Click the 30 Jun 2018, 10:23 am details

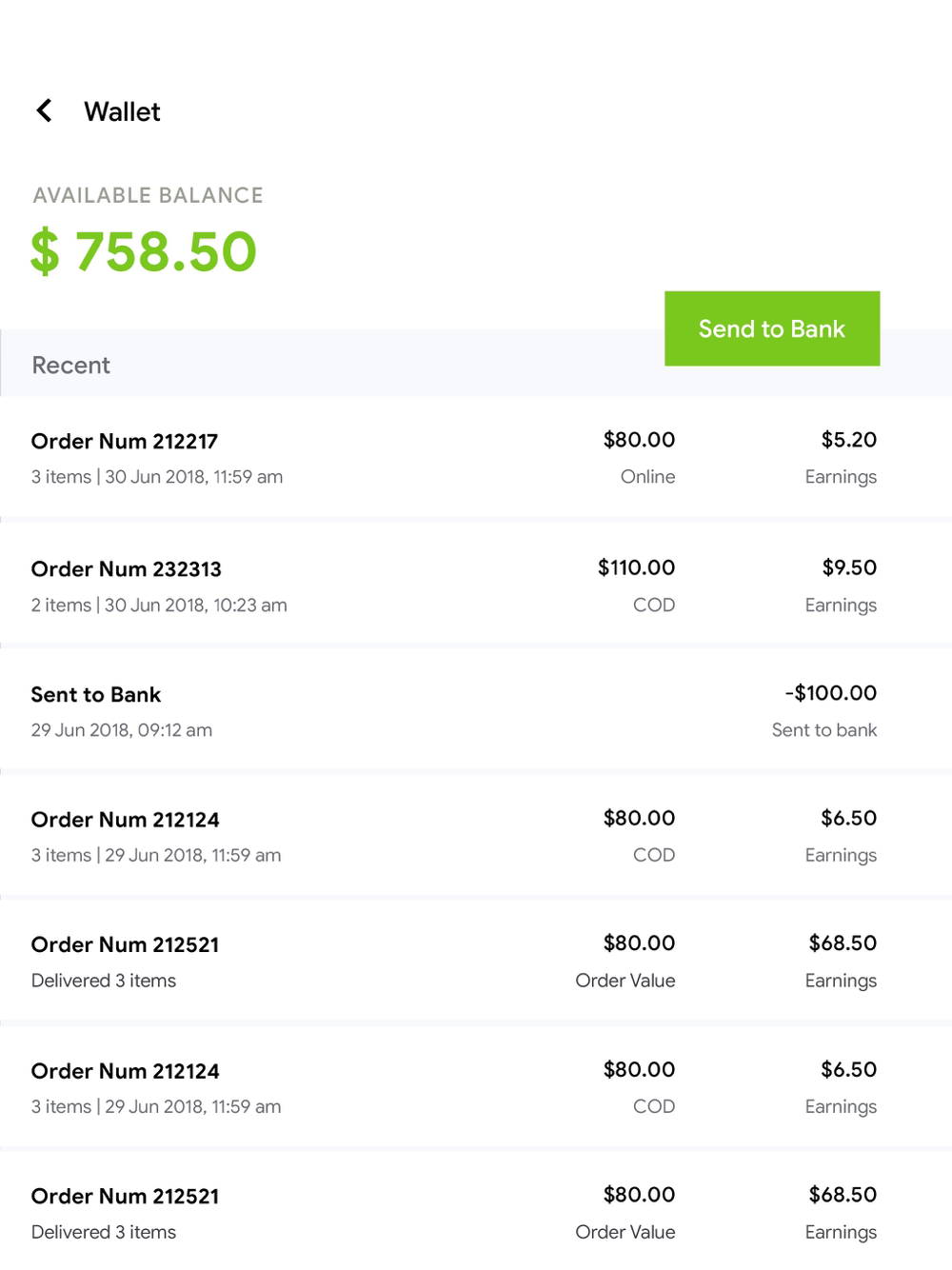pyautogui.click(x=195, y=605)
